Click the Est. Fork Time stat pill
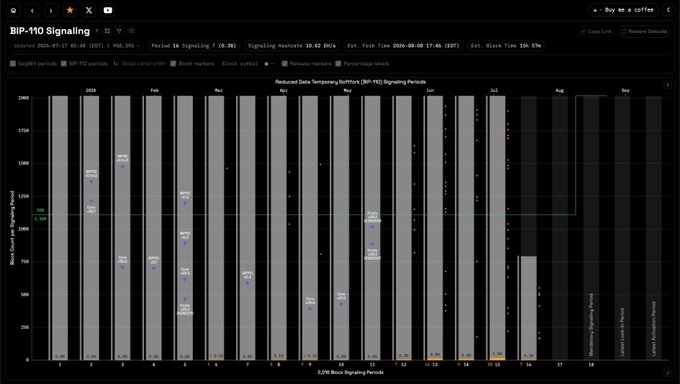 click(x=404, y=46)
